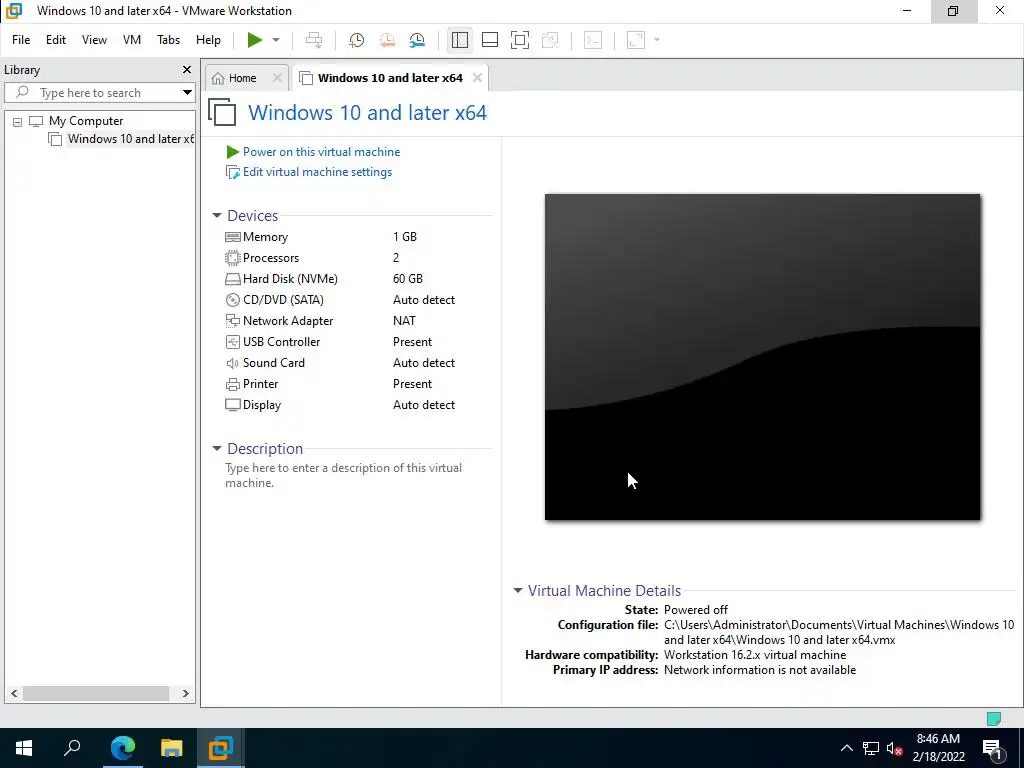Screen dimensions: 1024x768
Task: Collapse the My Computer tree node
Action: tap(18, 121)
